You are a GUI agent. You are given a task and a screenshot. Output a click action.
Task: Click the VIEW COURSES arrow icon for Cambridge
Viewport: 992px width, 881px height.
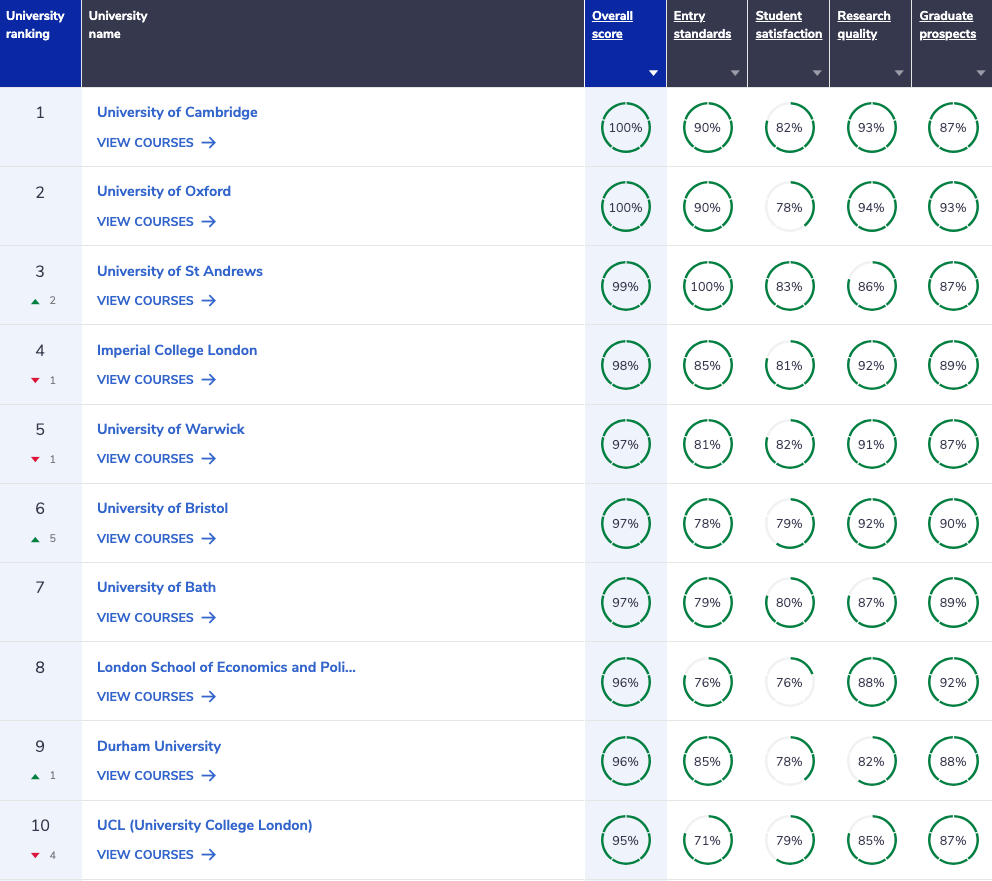click(x=210, y=142)
